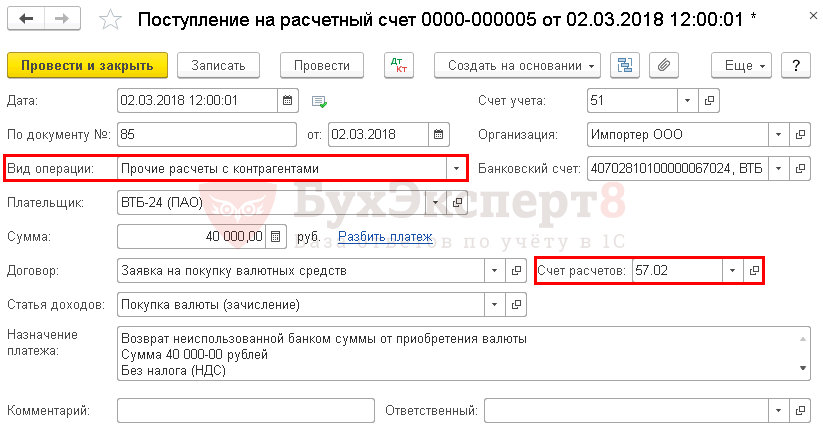The height and width of the screenshot is (429, 823).
Task: Open calendar picker for Дата field
Action: point(288,100)
